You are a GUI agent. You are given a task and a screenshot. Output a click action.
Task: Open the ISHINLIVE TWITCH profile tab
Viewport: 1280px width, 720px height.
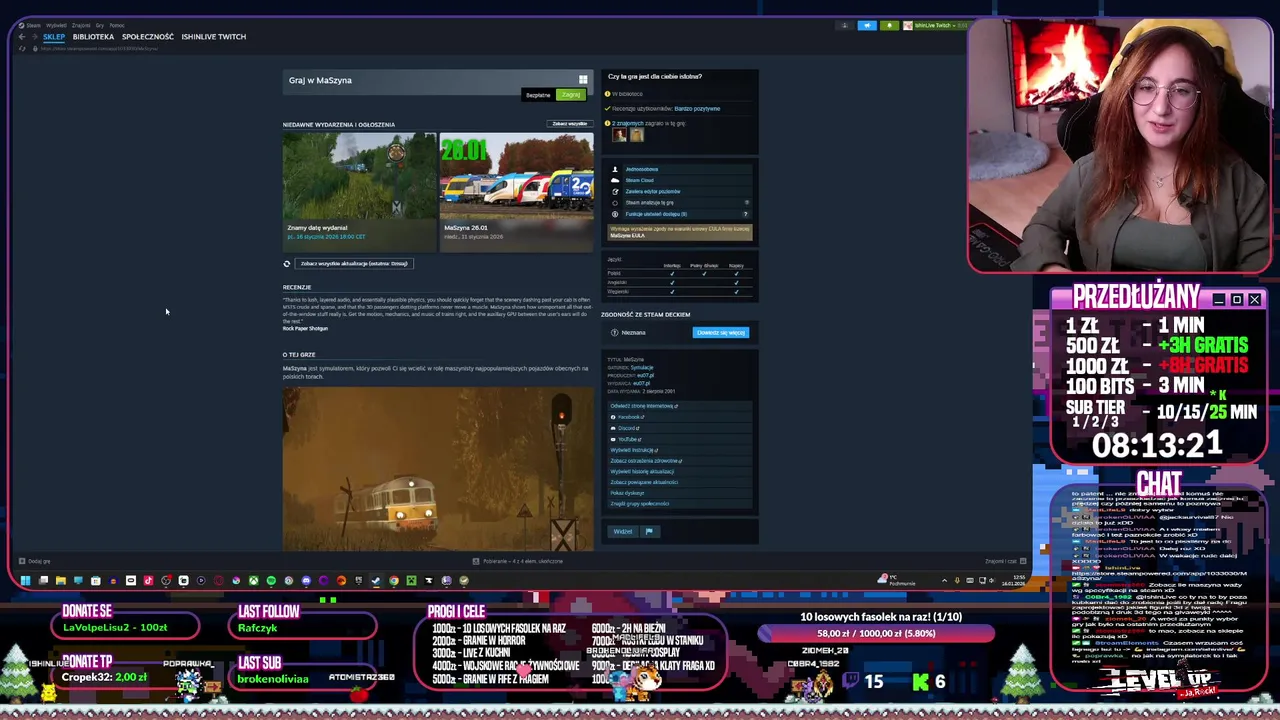tap(213, 37)
